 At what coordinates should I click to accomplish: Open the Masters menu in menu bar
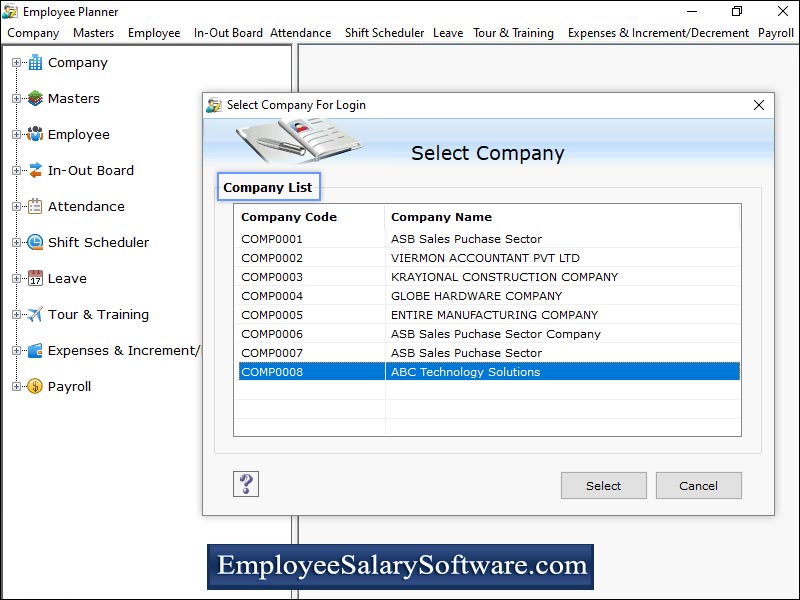[93, 33]
